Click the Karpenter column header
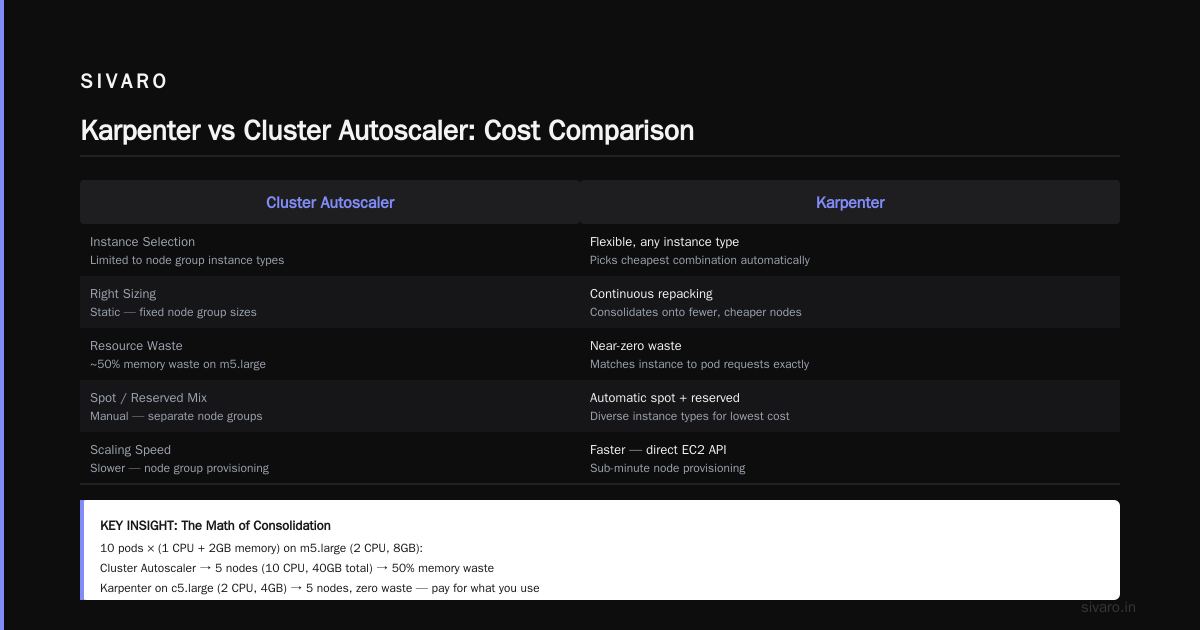Viewport: 1200px width, 630px height. [850, 202]
